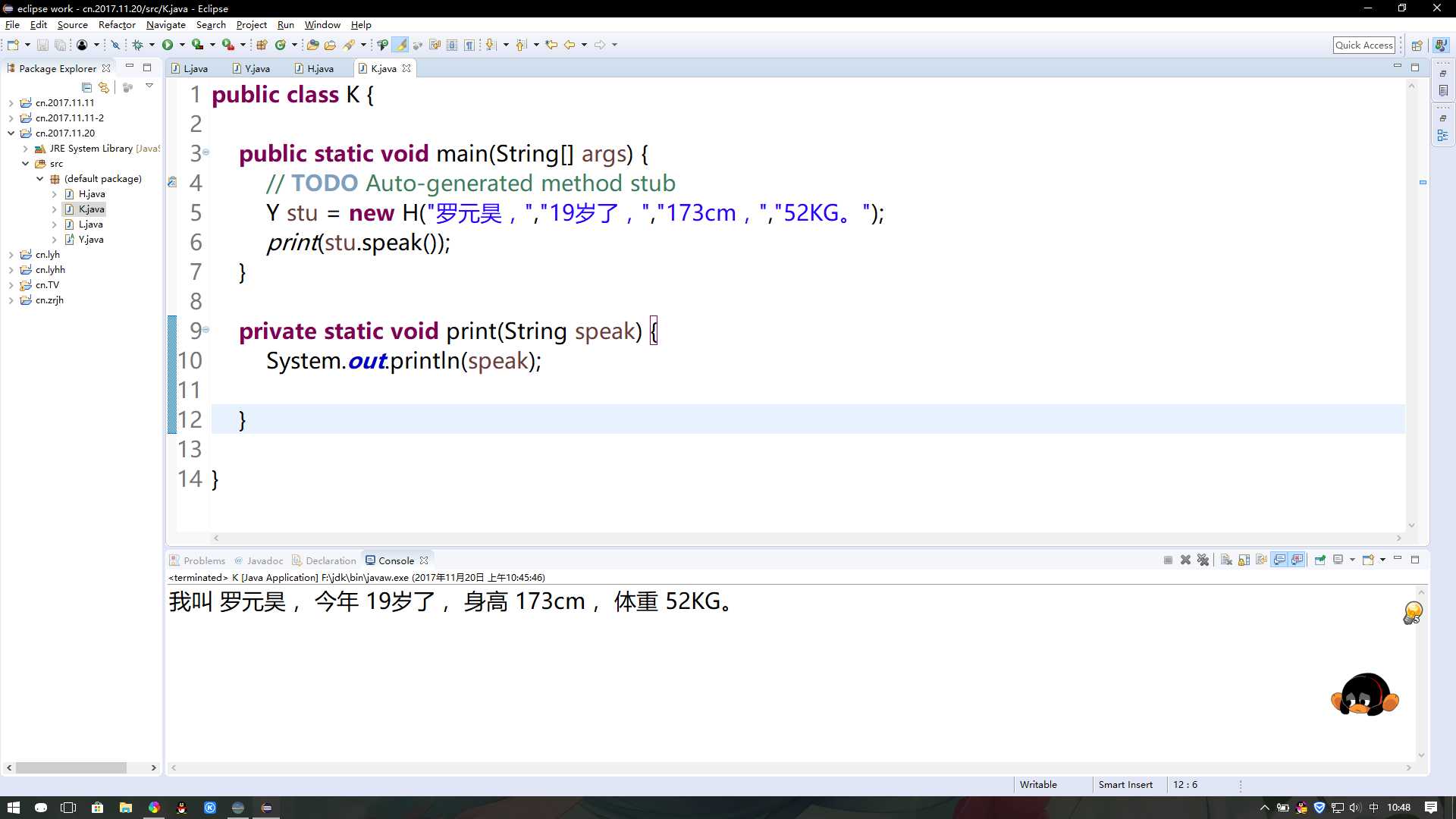
Task: Click the Coverage run icon
Action: point(197,45)
